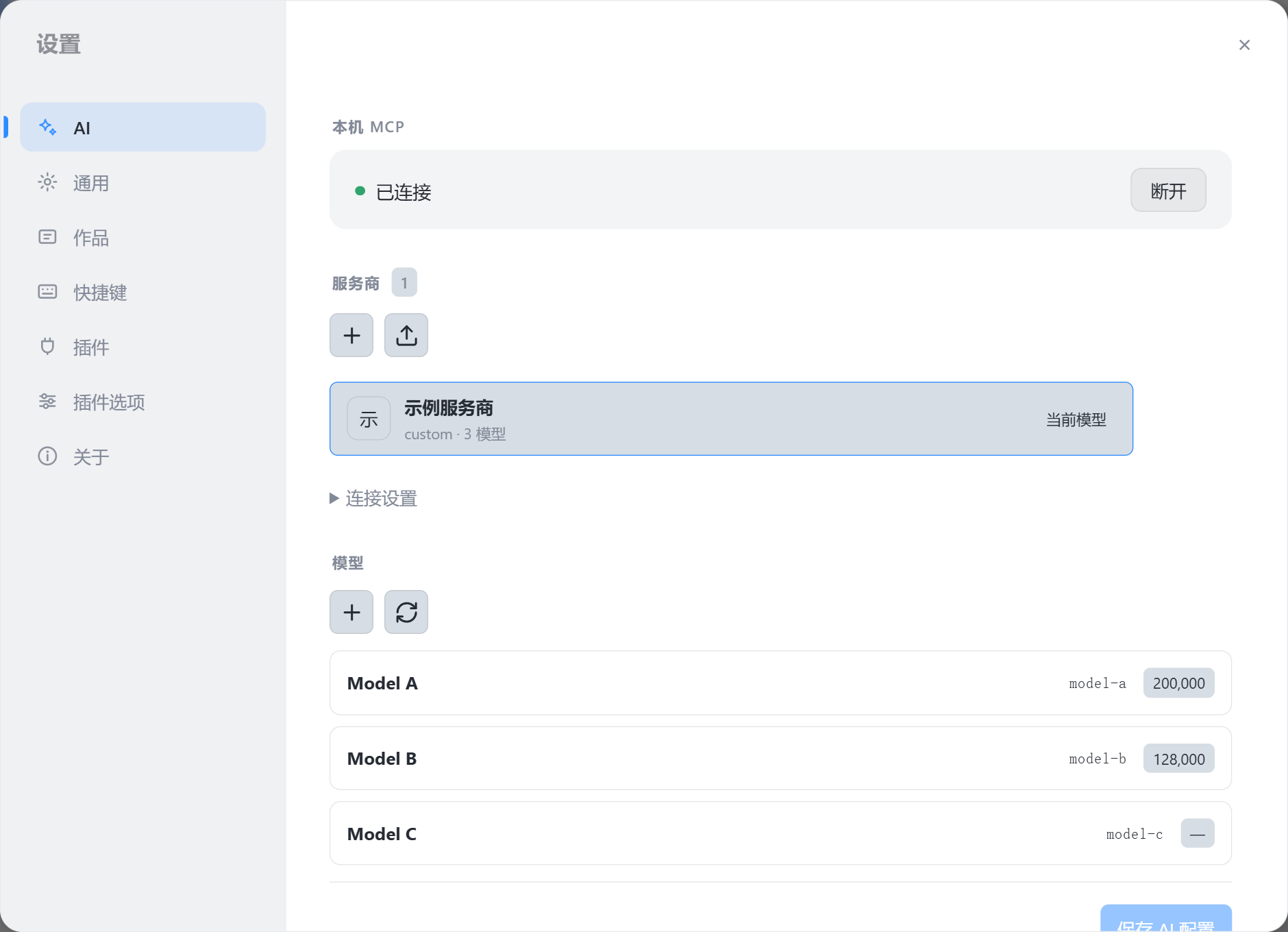Disconnect MCP with 断开 button
Image resolution: width=1288 pixels, height=932 pixels.
(x=1168, y=191)
